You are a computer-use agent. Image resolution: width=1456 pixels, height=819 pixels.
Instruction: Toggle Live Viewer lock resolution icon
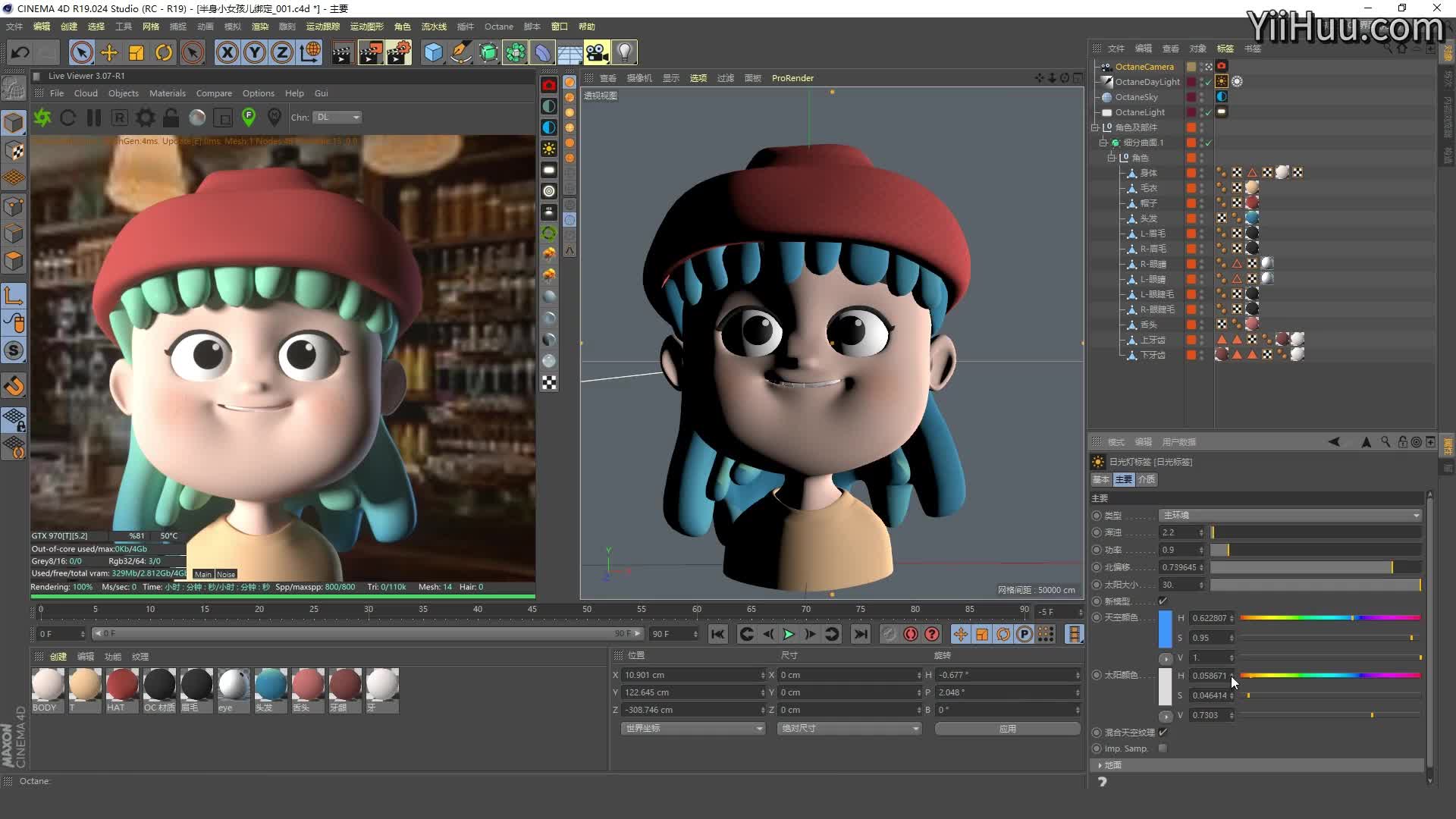(x=171, y=118)
